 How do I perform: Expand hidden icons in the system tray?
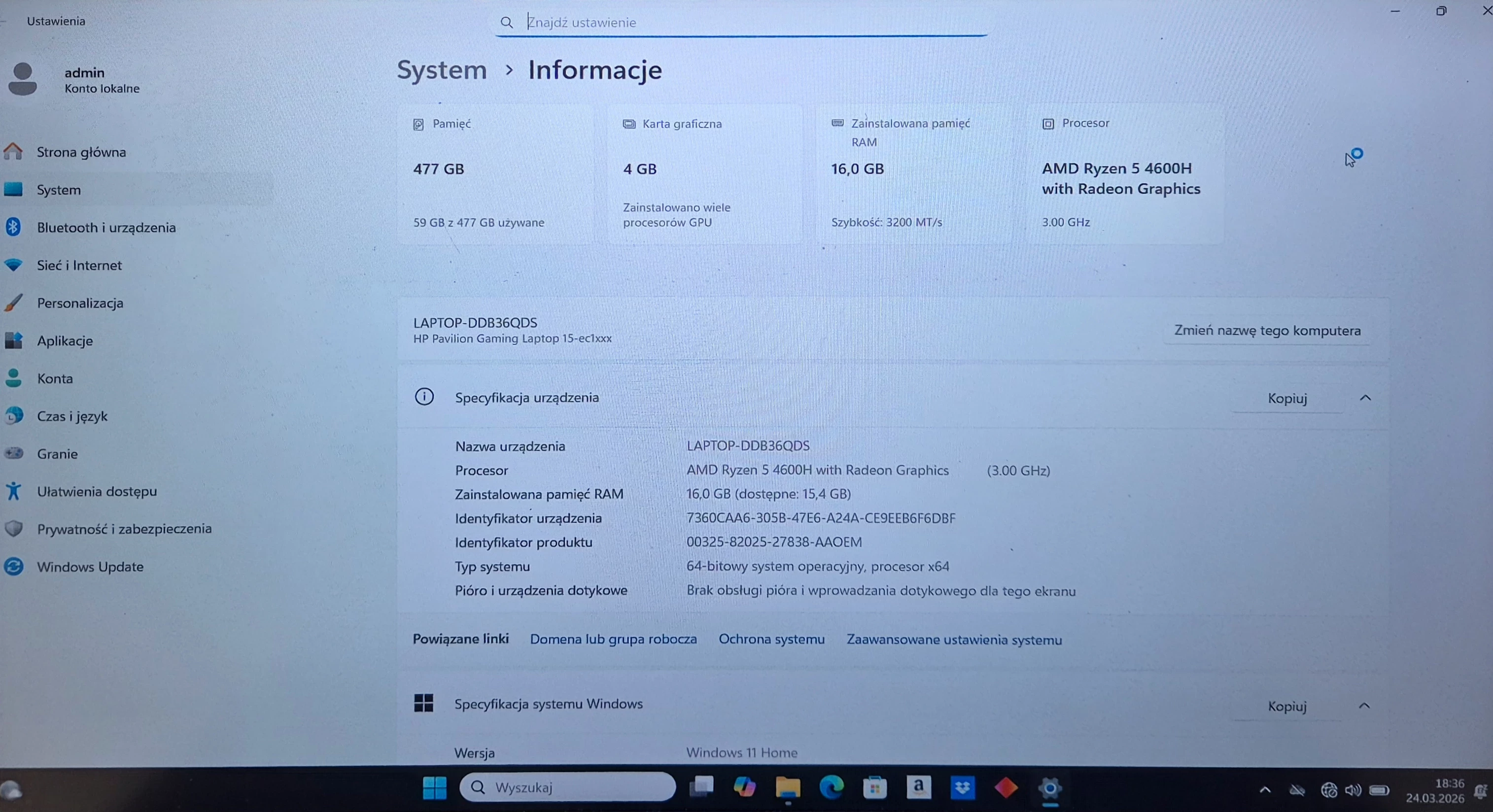[x=1265, y=789]
